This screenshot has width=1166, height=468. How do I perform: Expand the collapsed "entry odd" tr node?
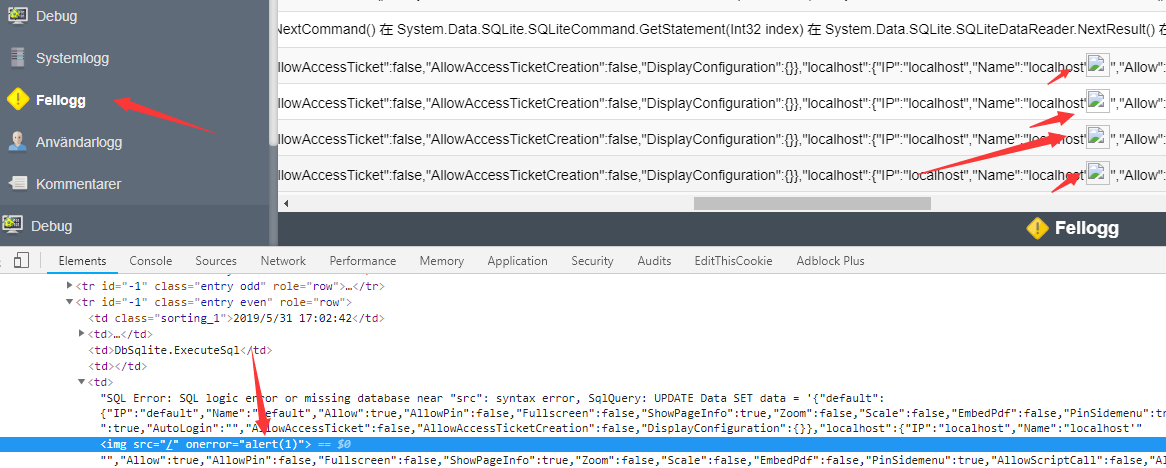pyautogui.click(x=70, y=285)
